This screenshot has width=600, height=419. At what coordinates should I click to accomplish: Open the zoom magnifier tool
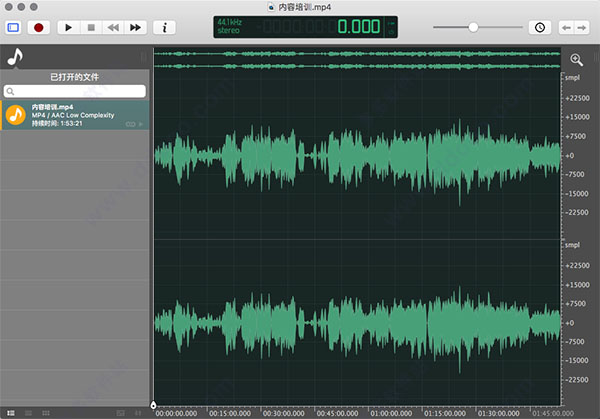tap(576, 60)
